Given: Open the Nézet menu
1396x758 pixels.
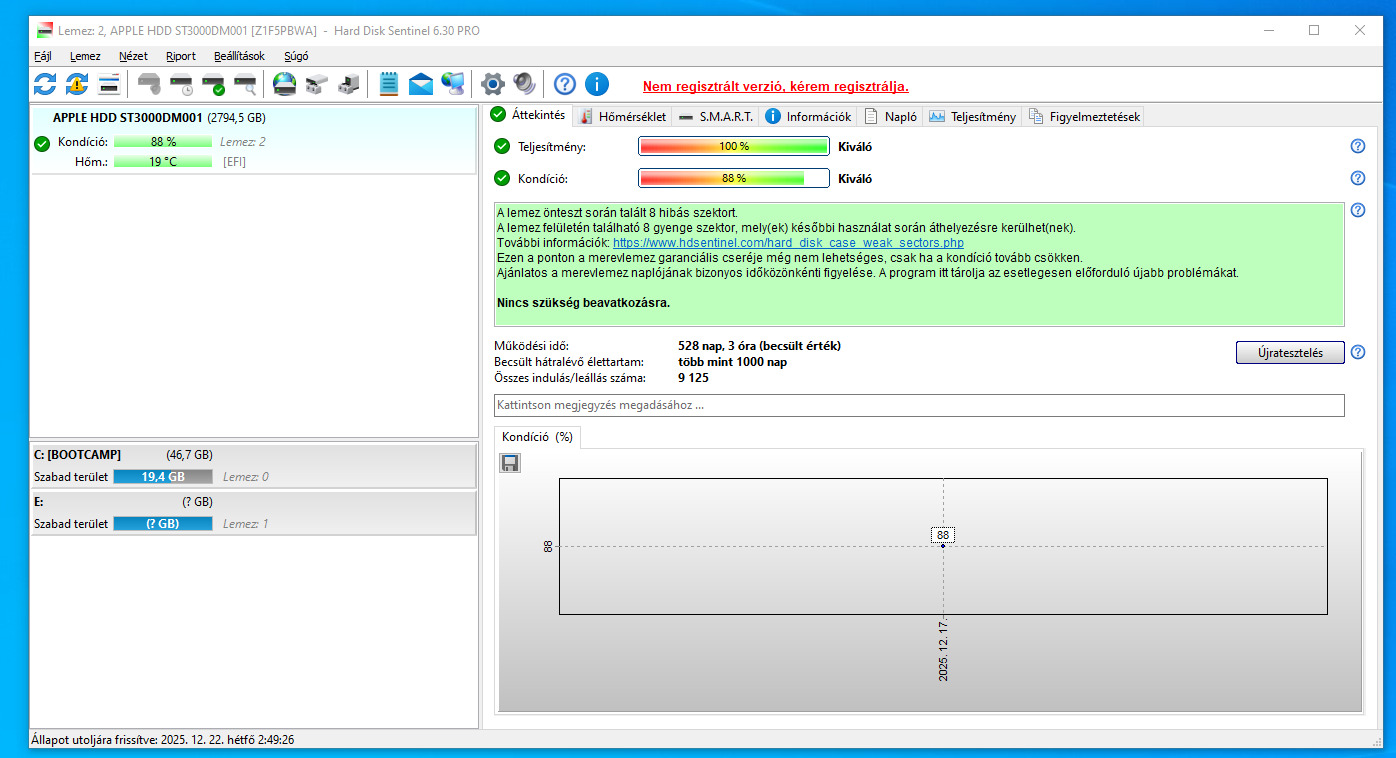Looking at the screenshot, I should 133,56.
